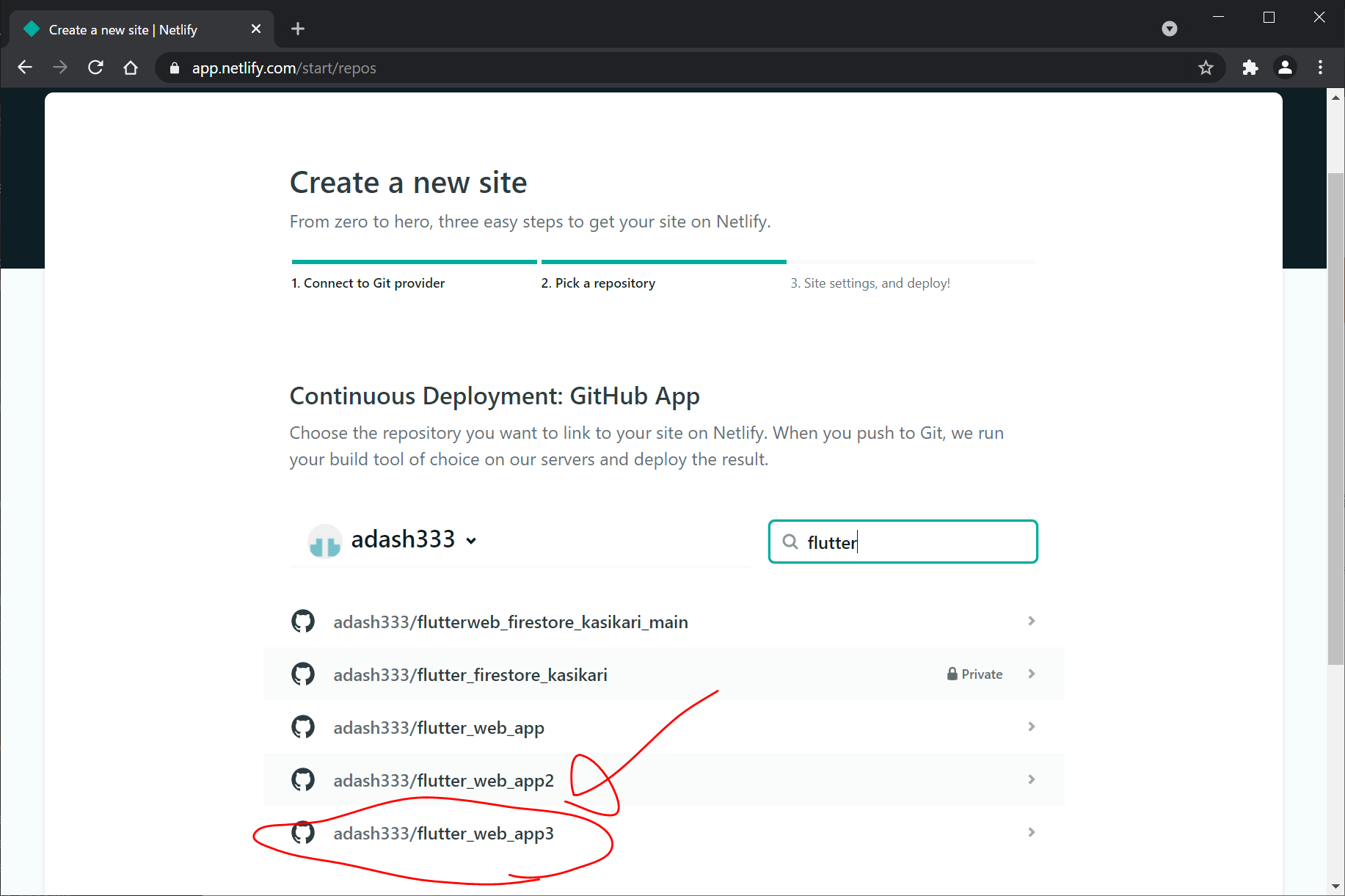This screenshot has width=1345, height=896.
Task: Click the browser forward arrow
Action: [60, 68]
